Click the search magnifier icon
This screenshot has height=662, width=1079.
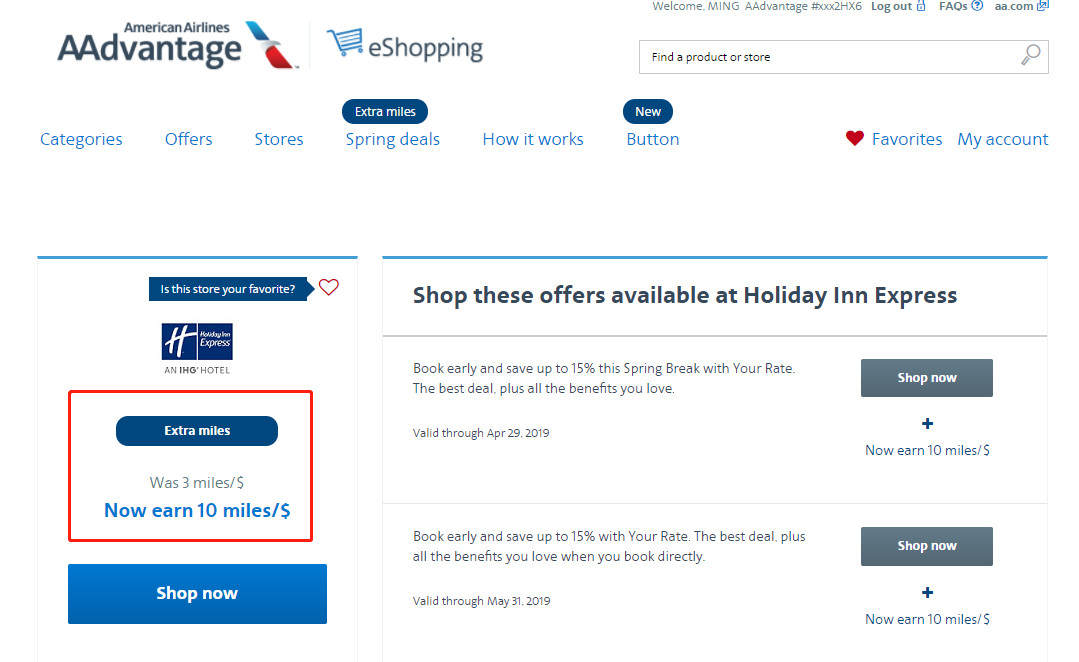coord(1030,55)
